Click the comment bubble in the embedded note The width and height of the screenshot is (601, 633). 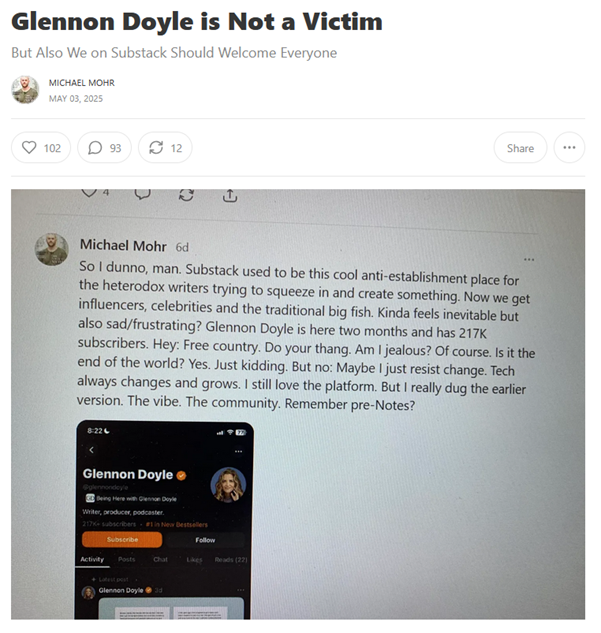[x=142, y=194]
